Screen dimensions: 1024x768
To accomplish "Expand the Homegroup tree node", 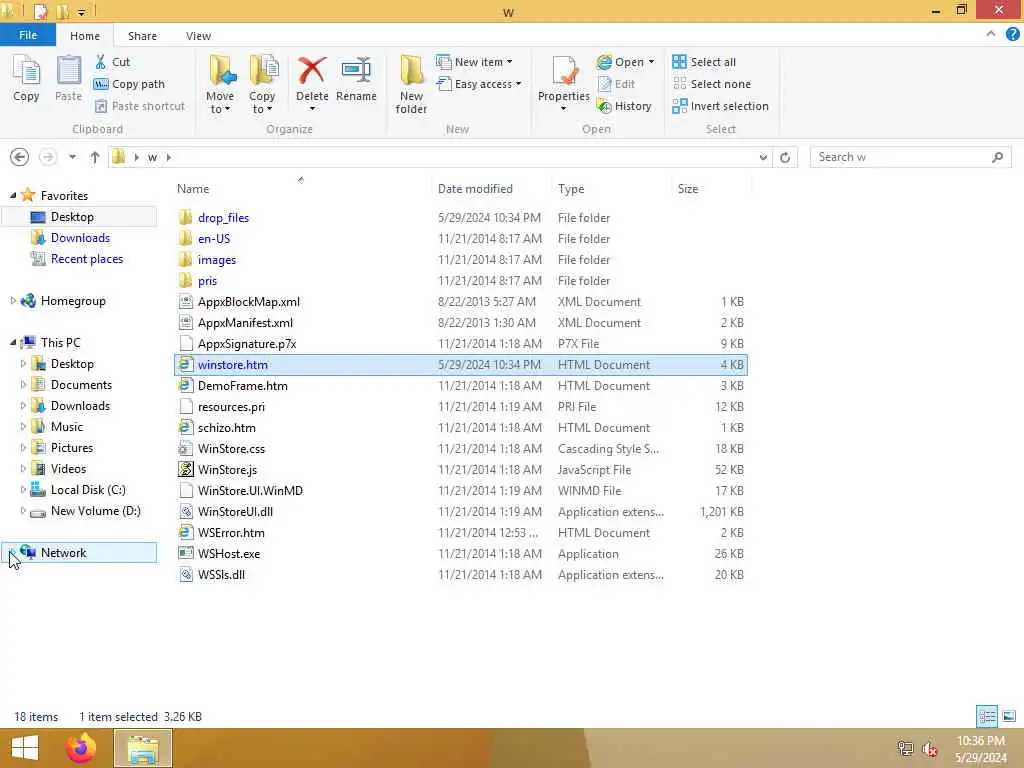I will coord(13,300).
